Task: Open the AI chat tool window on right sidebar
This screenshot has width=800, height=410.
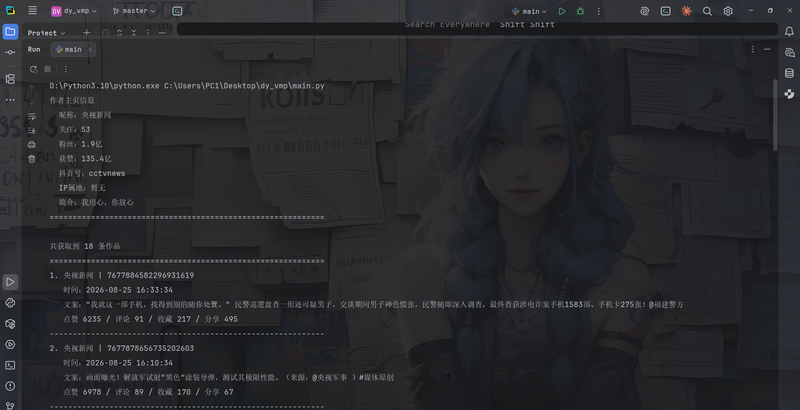Action: pyautogui.click(x=789, y=53)
